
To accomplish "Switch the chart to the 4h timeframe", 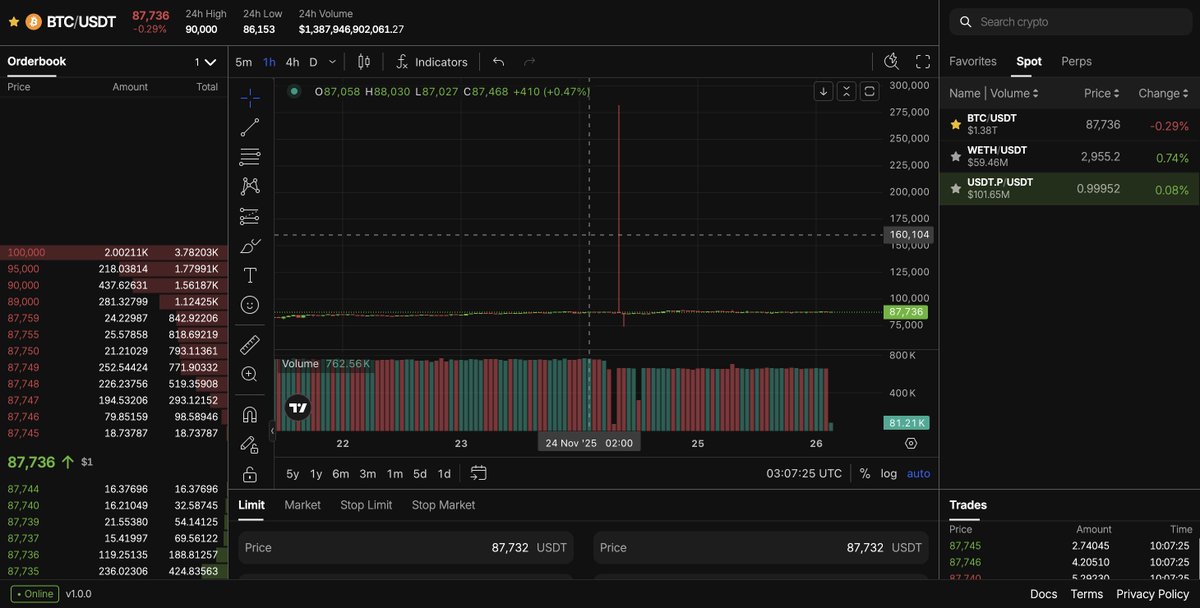I will (292, 62).
